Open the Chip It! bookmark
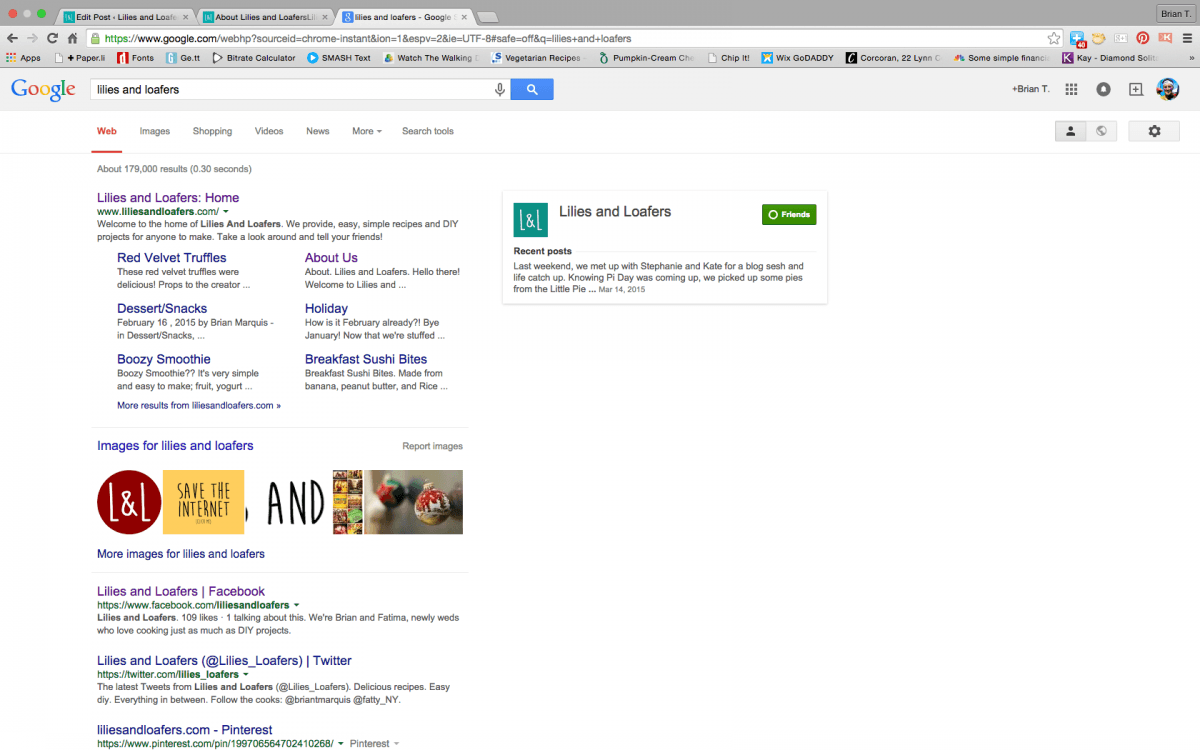The image size is (1200, 750). coord(727,58)
